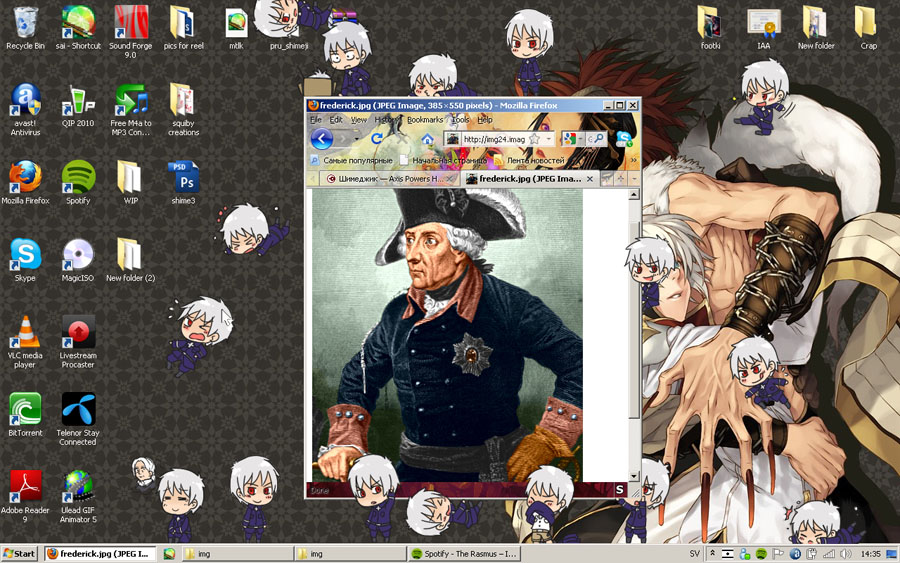Click the volume speaker tray icon
Screen dimensions: 900x563
click(845, 554)
